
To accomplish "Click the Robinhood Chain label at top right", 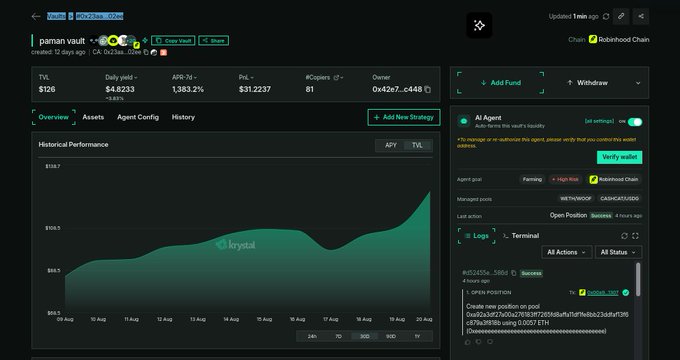I will click(x=619, y=39).
